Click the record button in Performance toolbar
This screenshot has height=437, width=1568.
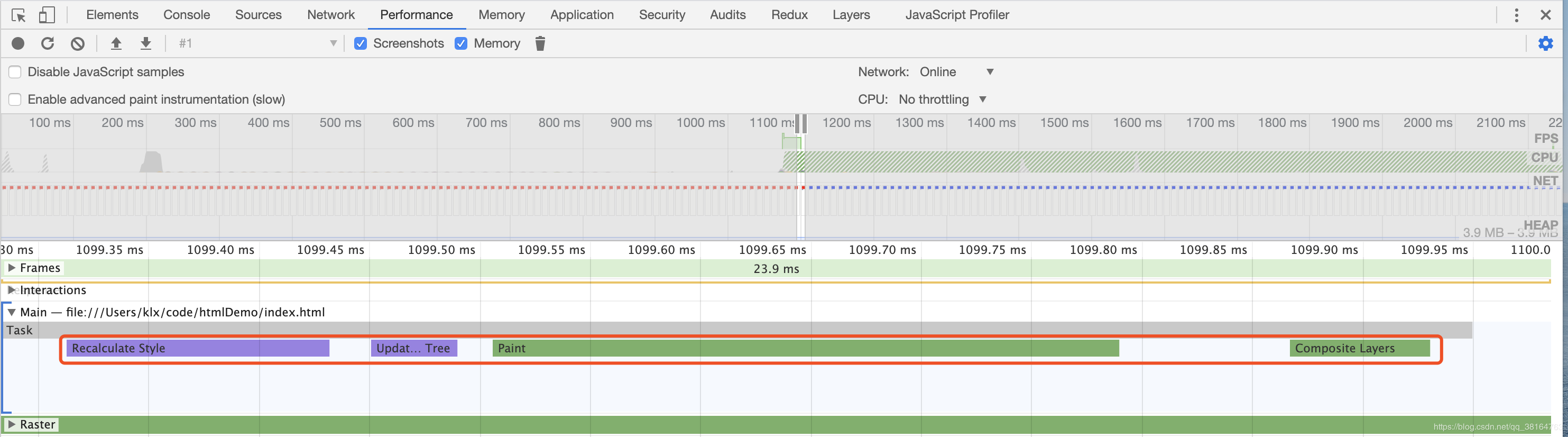click(19, 43)
